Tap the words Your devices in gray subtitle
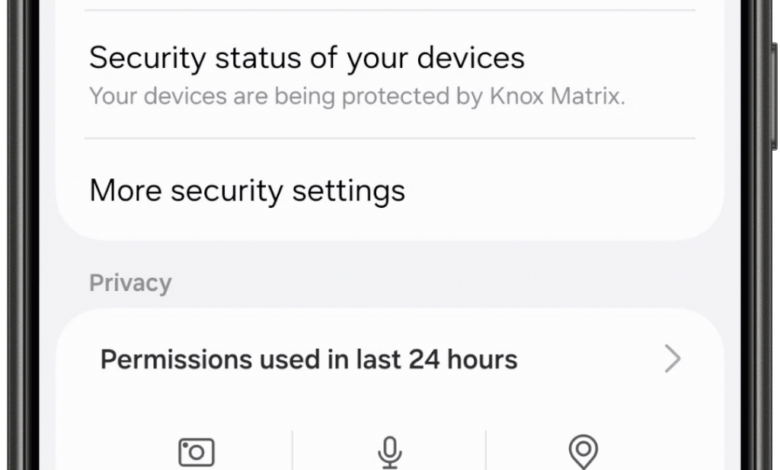 click(x=158, y=96)
